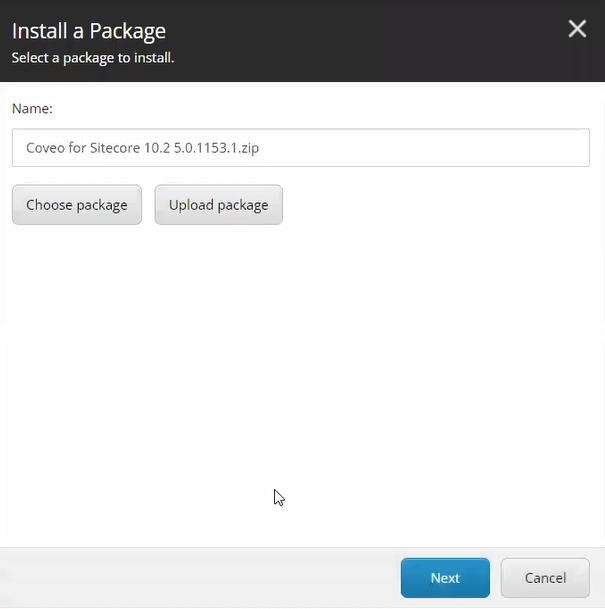Click the empty white dialog body area
The width and height of the screenshot is (605, 609).
[300, 380]
